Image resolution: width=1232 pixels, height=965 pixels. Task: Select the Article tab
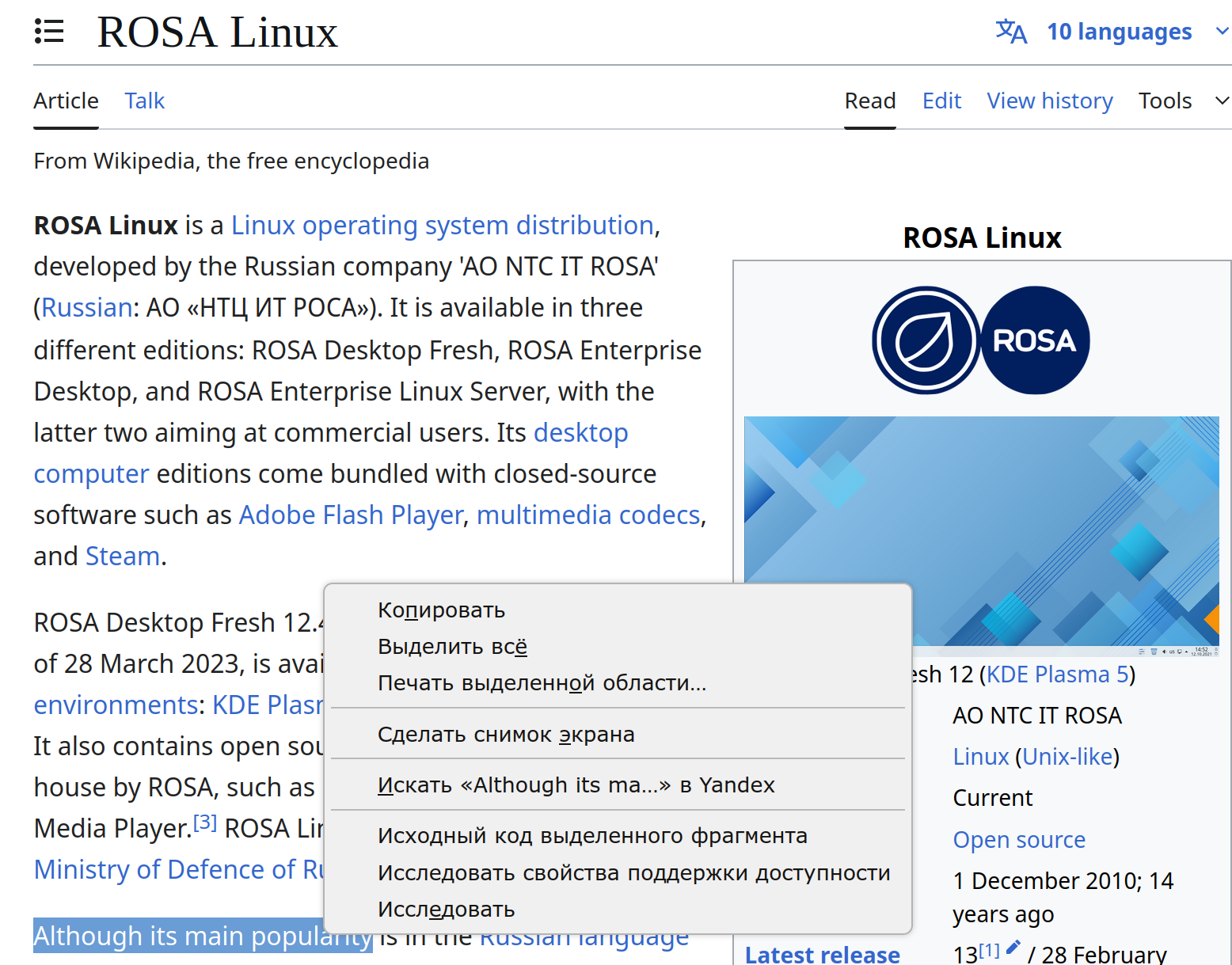pos(66,101)
